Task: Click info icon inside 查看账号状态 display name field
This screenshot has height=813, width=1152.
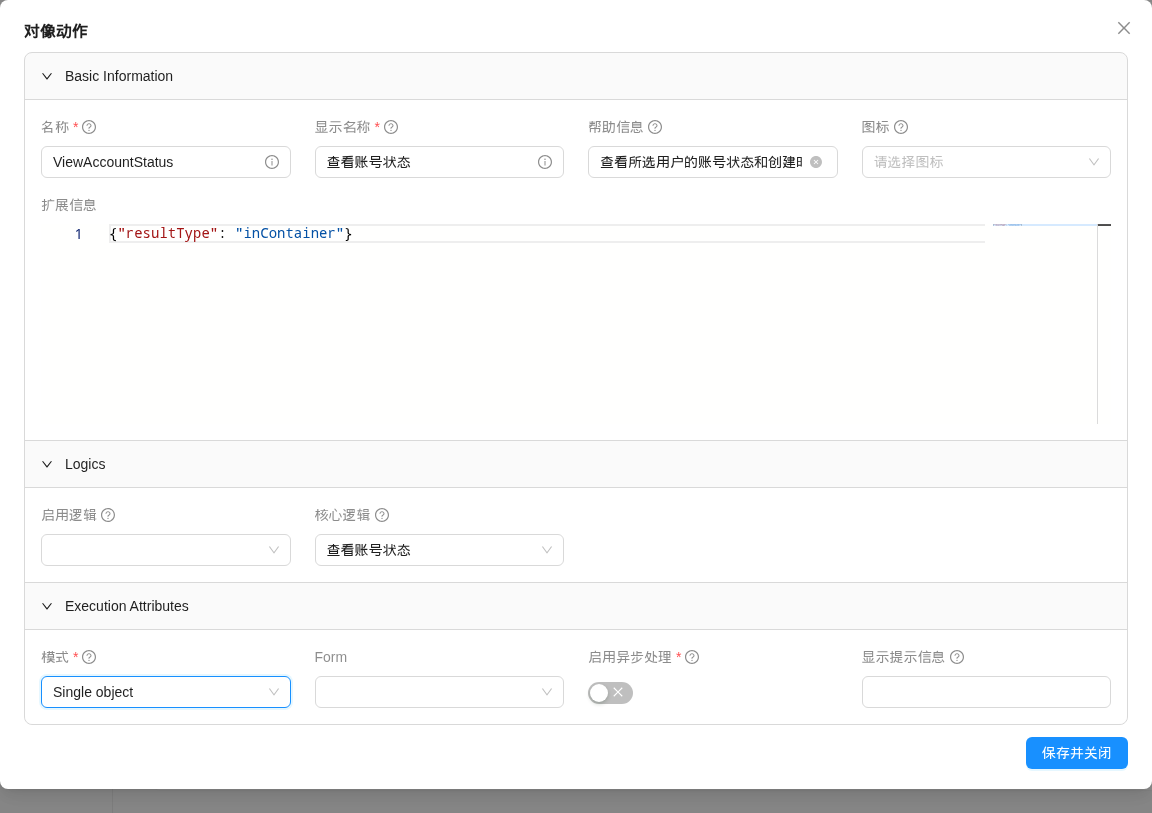Action: [544, 162]
